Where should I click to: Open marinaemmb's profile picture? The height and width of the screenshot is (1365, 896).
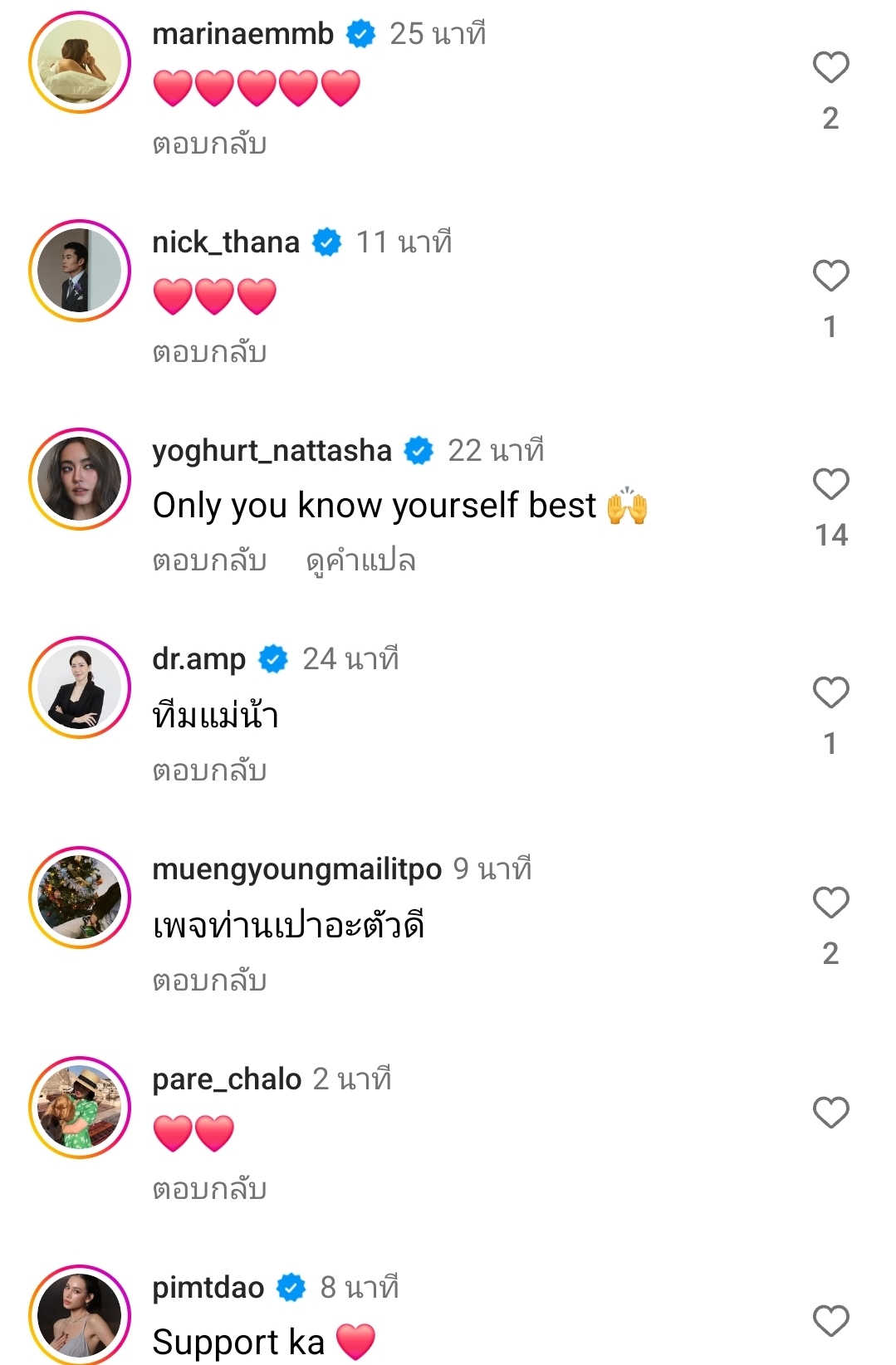(x=80, y=62)
